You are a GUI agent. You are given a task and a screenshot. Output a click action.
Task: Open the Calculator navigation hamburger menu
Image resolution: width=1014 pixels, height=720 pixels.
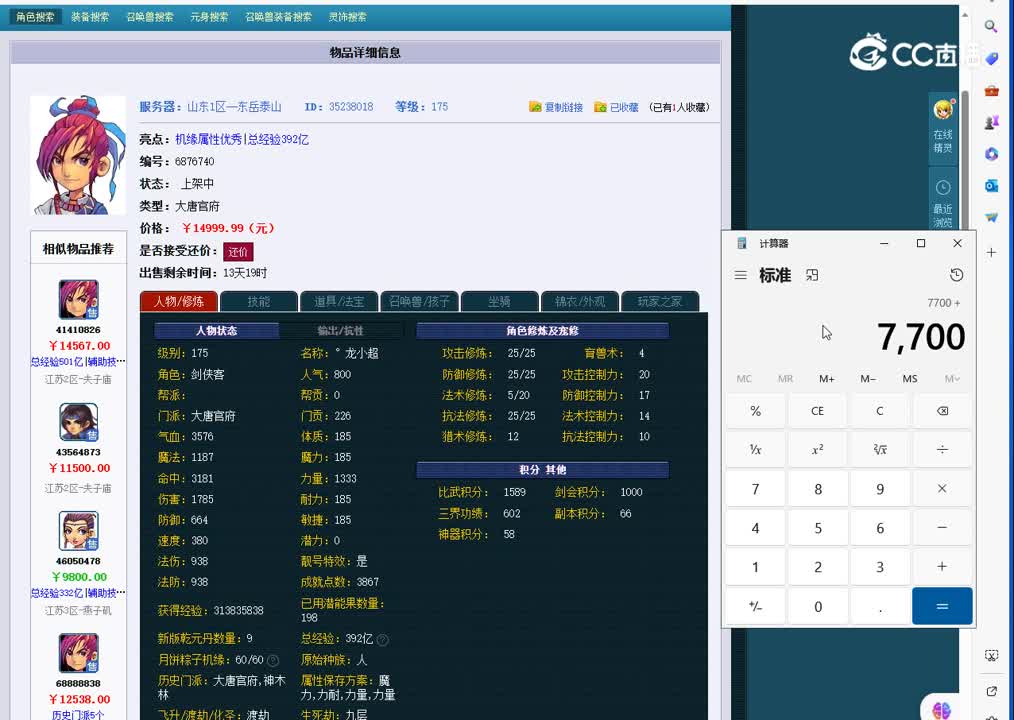click(740, 275)
